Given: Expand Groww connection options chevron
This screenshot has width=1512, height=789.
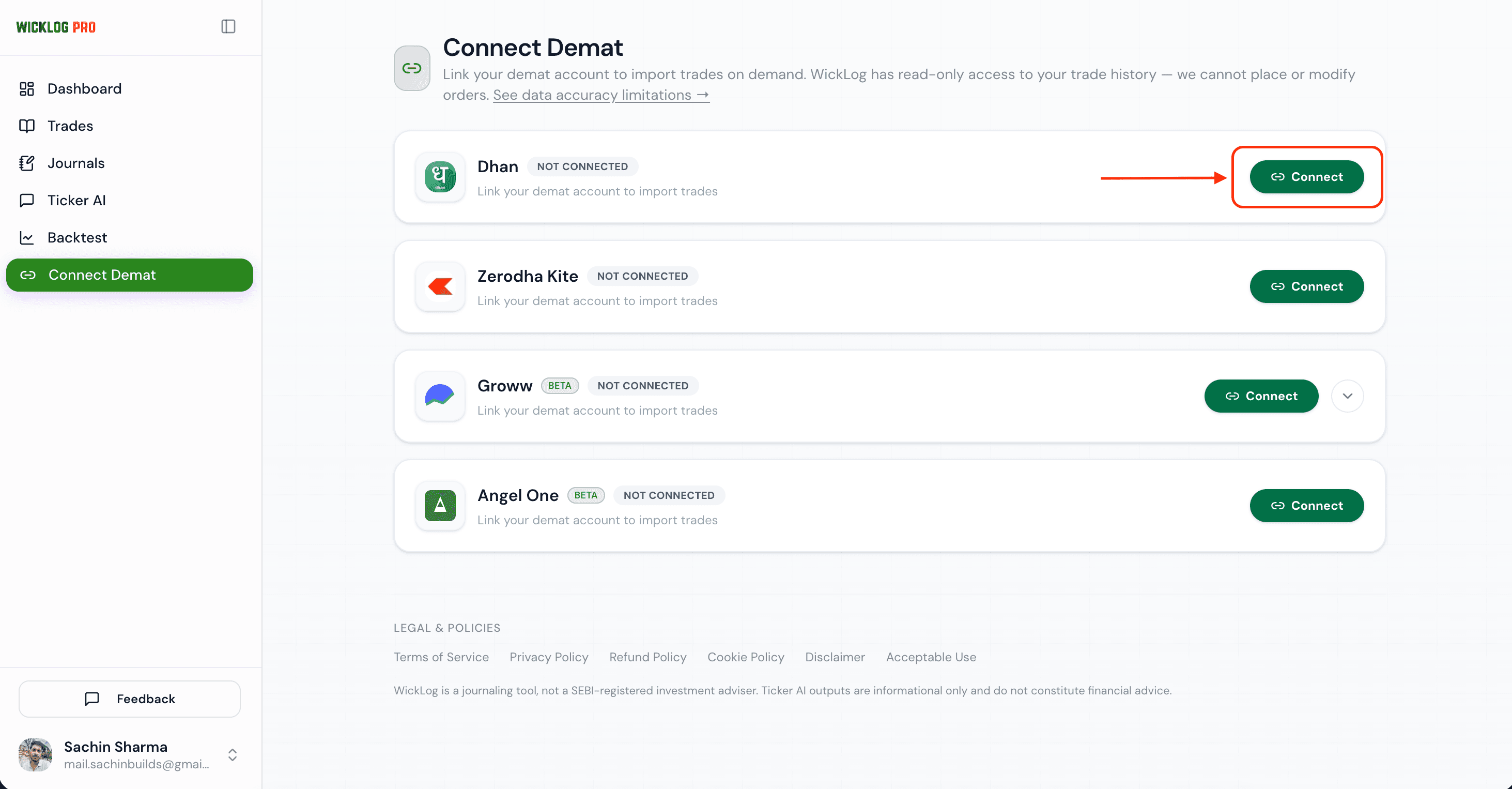Looking at the screenshot, I should (x=1348, y=396).
